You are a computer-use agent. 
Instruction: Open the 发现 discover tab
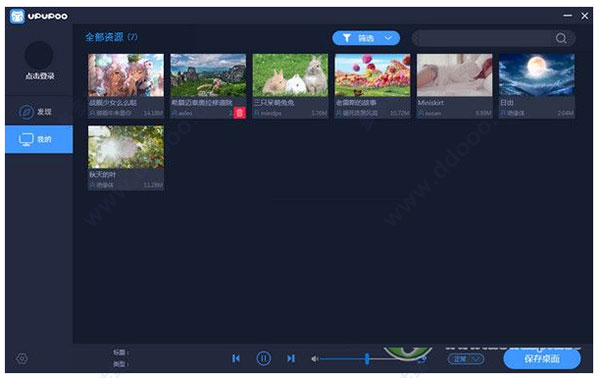point(39,112)
